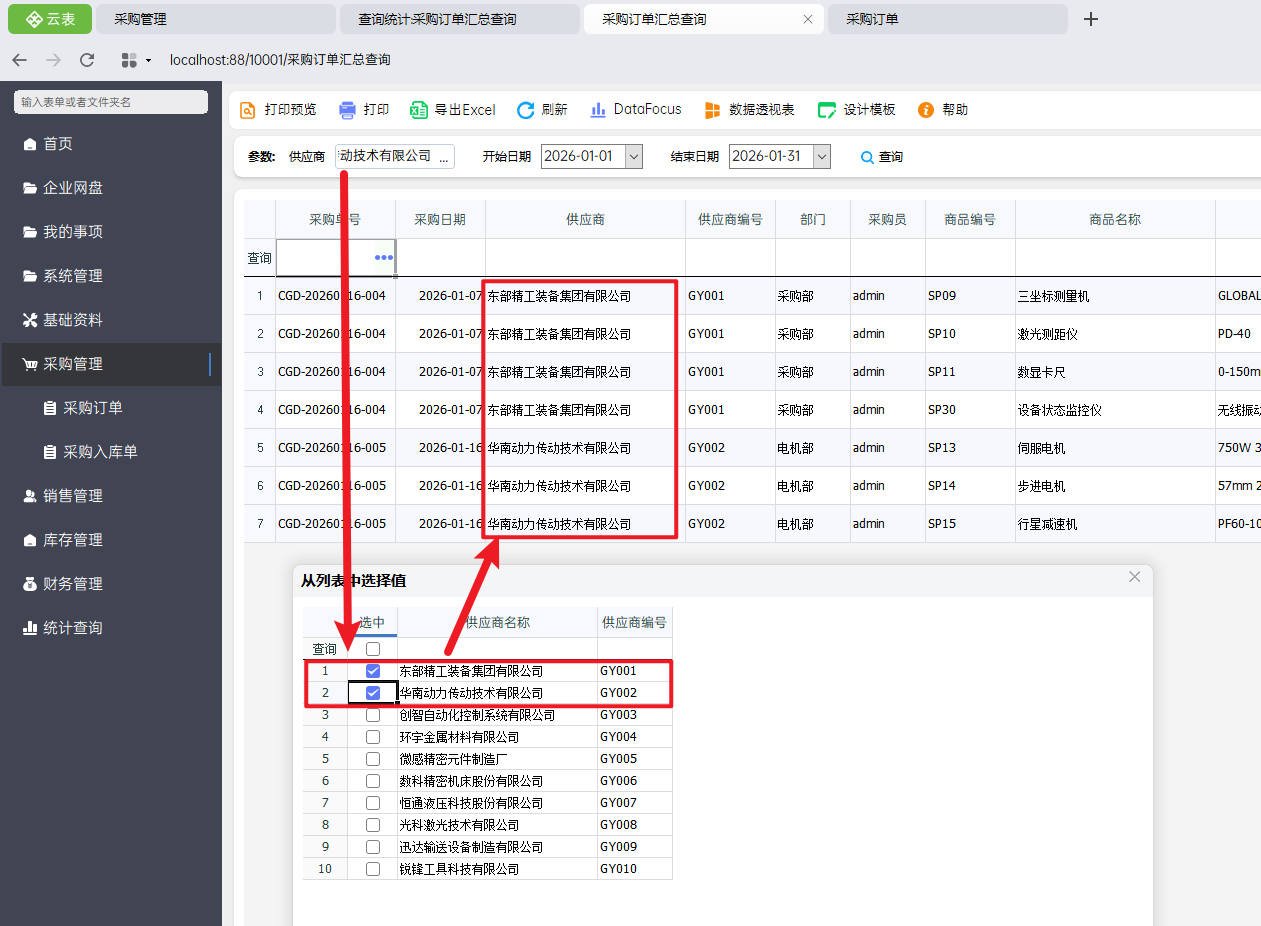Click the 商品名称 column header
This screenshot has height=926, width=1261.
[1115, 220]
